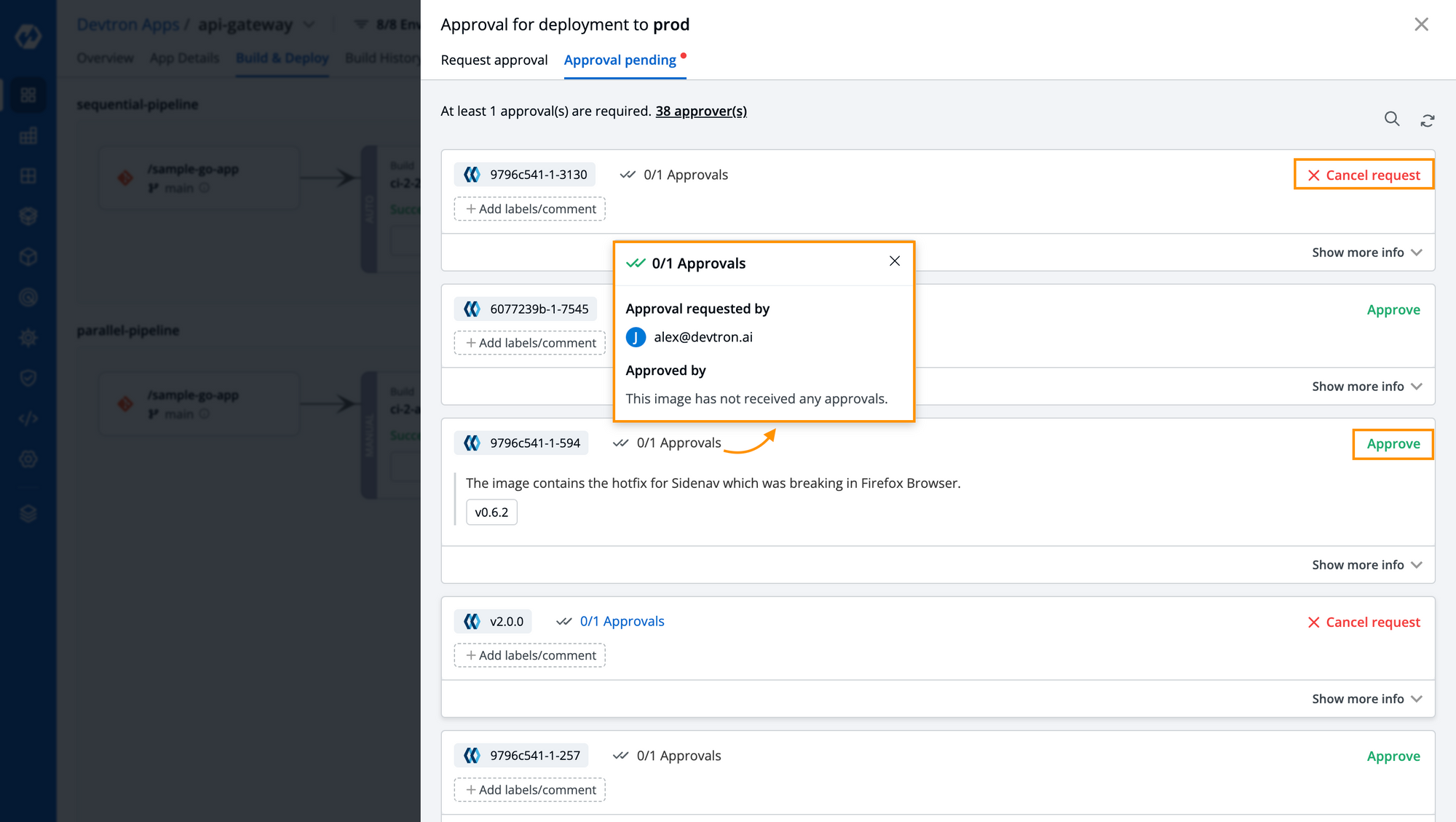The image size is (1456, 822).
Task: Click /sample-go-app node in sequential-pipeline
Action: pyautogui.click(x=199, y=178)
